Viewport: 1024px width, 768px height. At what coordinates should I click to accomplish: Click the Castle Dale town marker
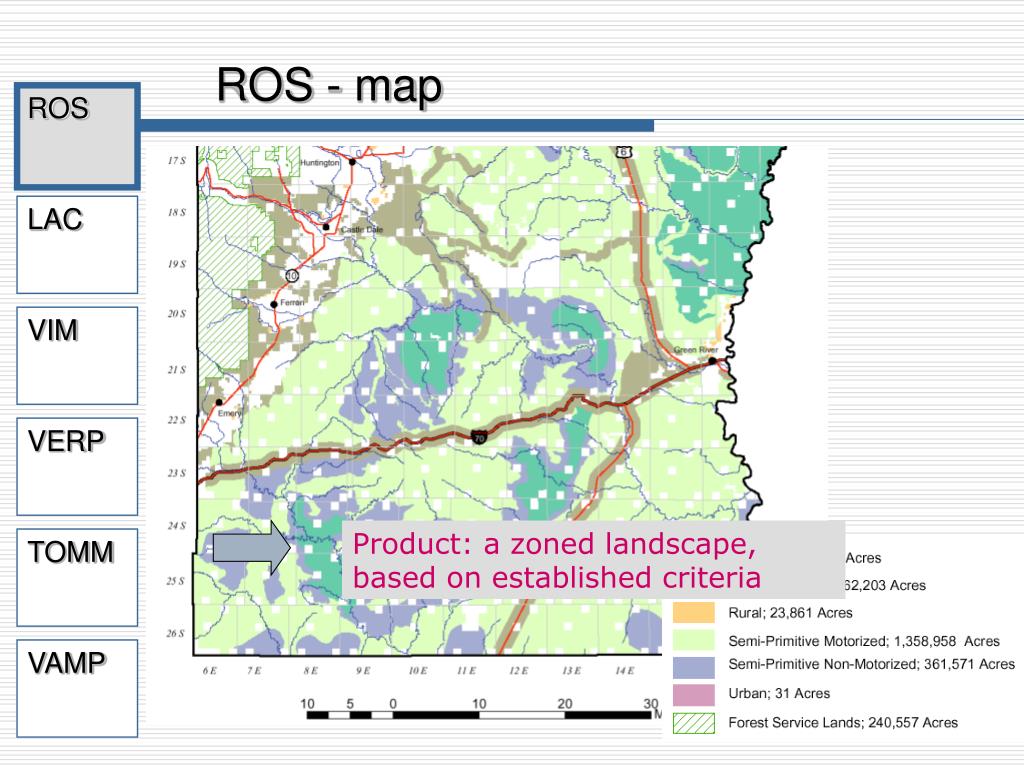click(x=326, y=227)
